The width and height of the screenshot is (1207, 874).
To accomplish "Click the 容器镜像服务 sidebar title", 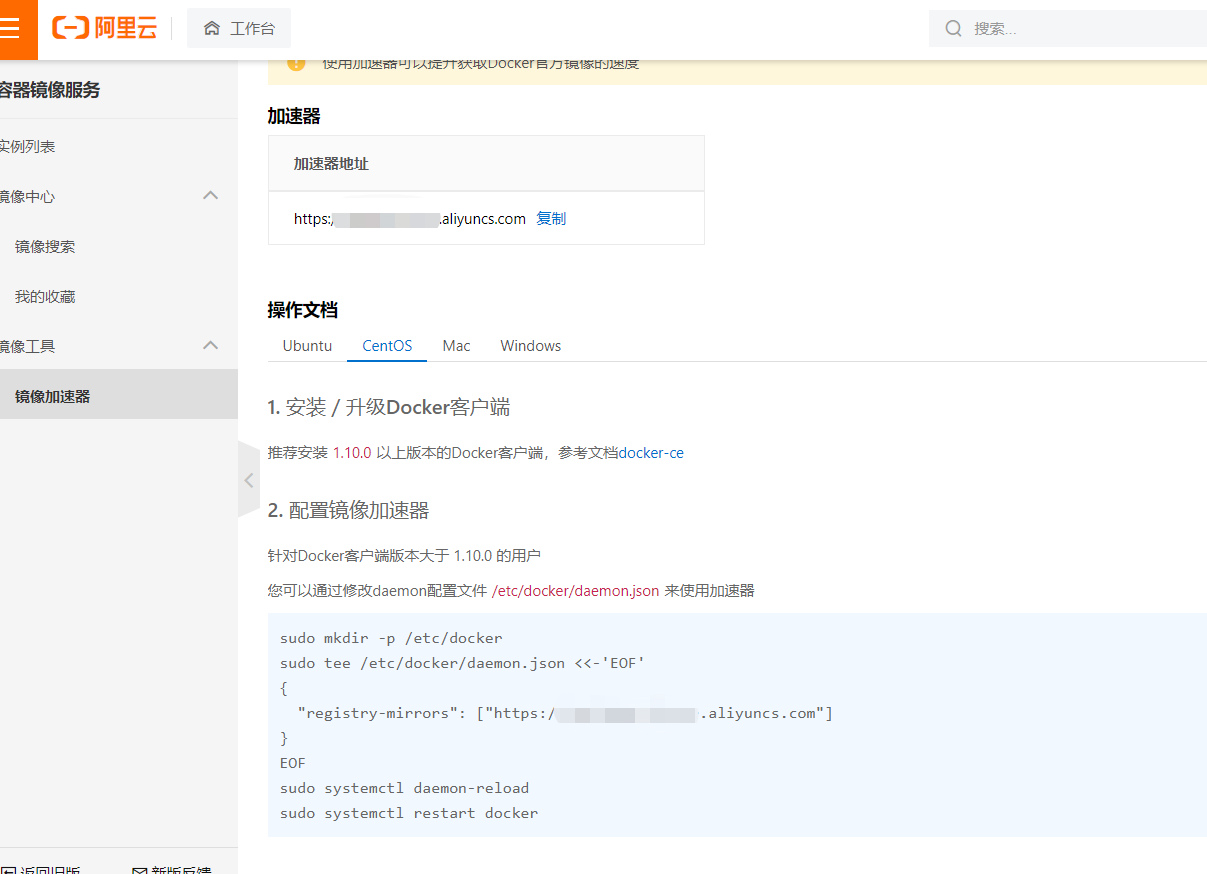I will 50,90.
